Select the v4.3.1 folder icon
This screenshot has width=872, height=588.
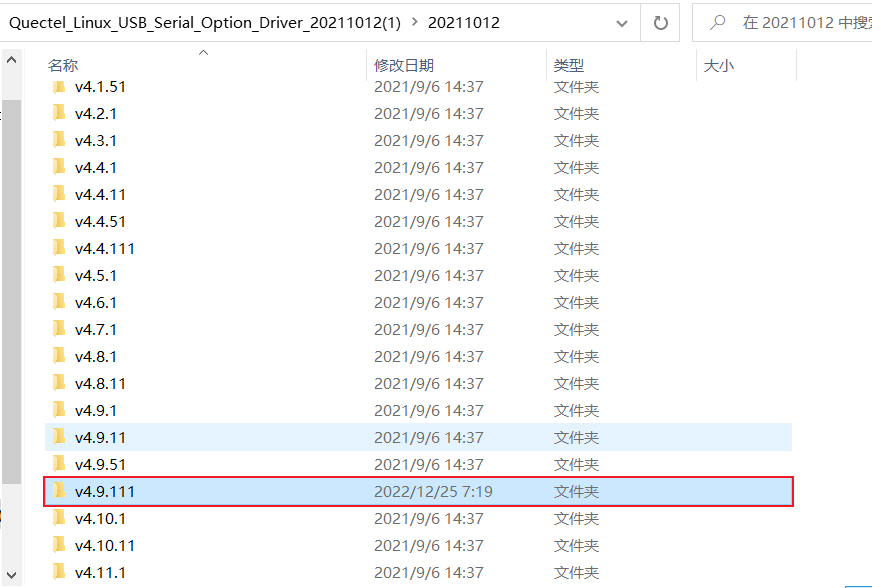click(x=59, y=140)
